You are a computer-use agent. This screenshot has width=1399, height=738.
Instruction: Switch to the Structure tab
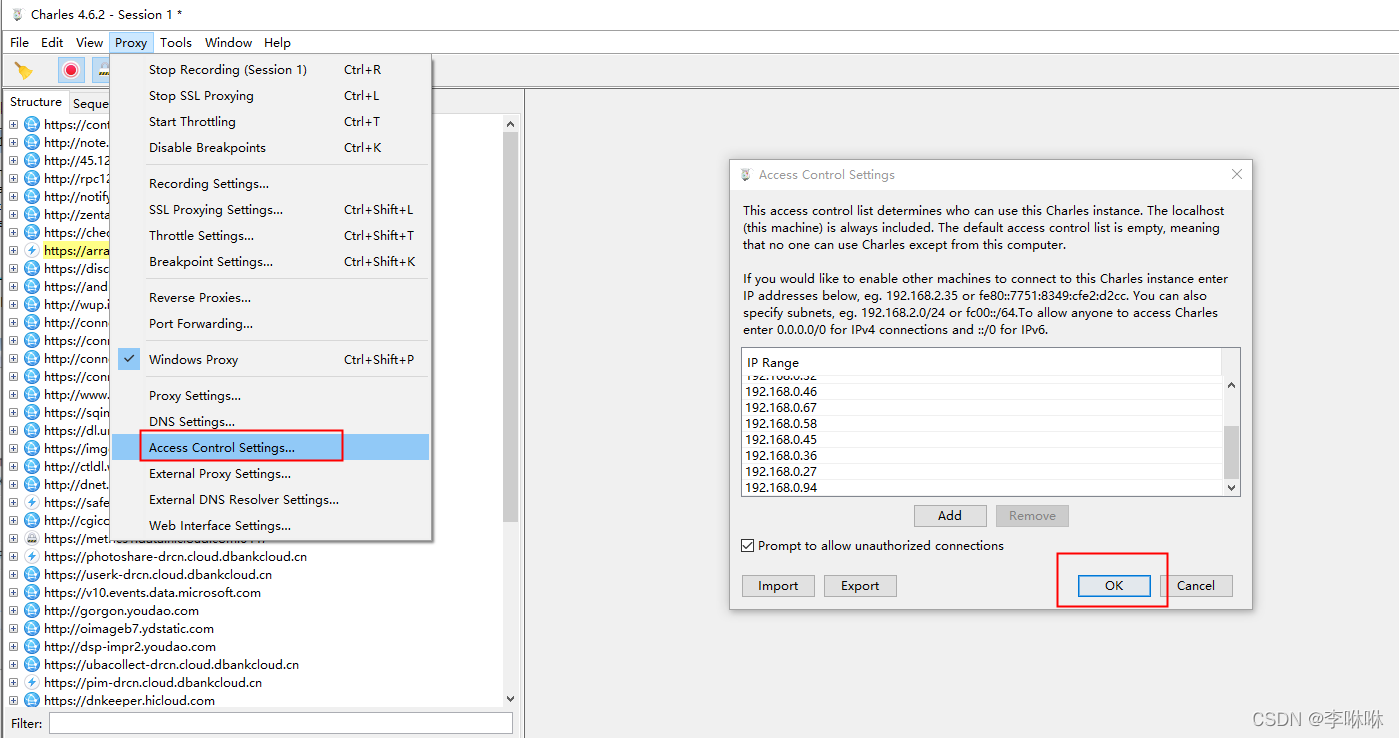(x=36, y=102)
